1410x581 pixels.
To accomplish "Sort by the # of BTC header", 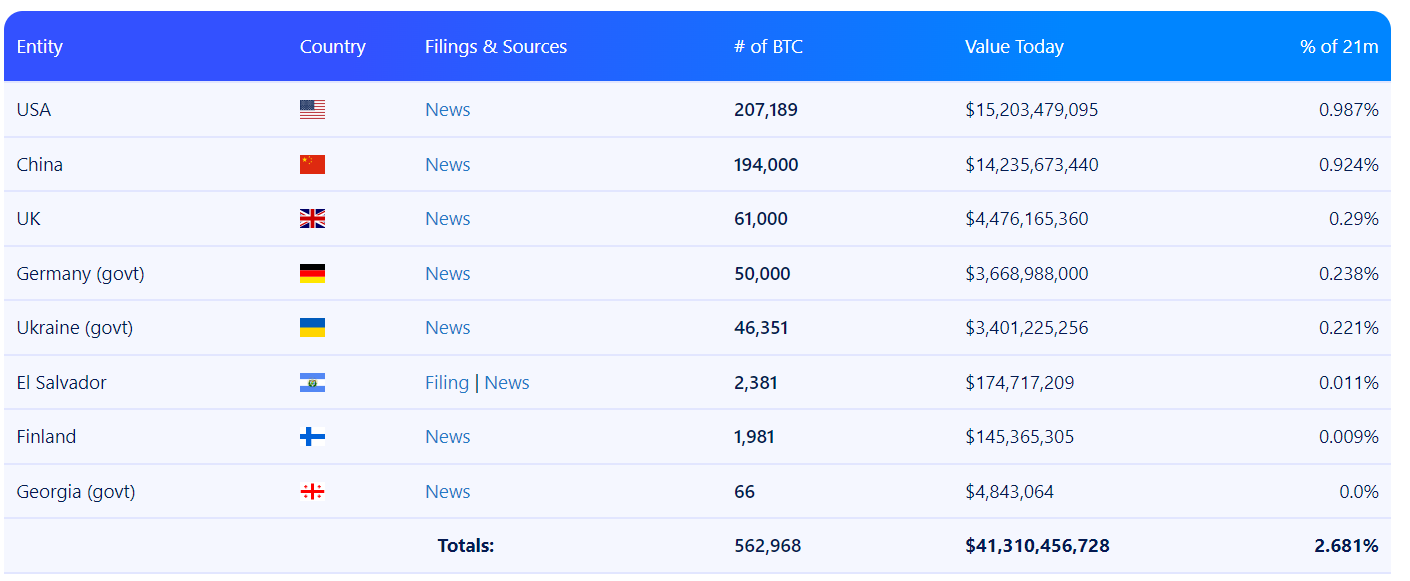I will (x=768, y=47).
